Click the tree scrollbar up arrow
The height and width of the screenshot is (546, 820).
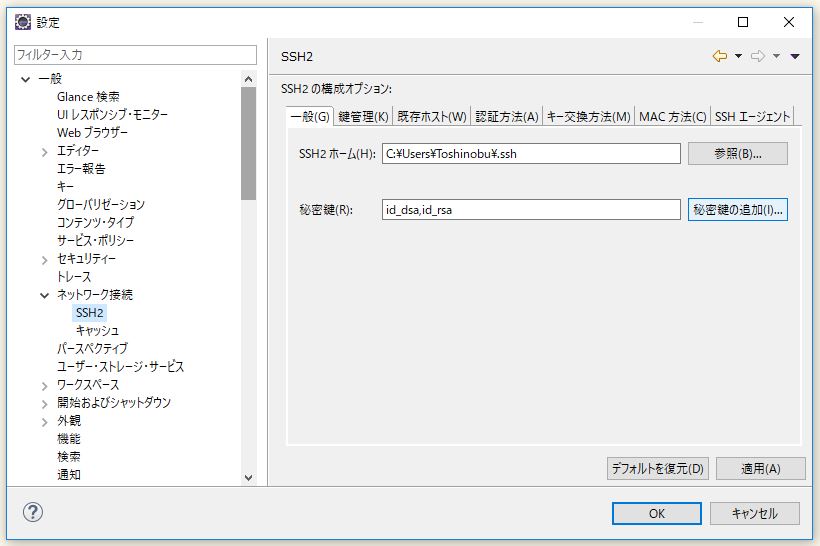248,79
